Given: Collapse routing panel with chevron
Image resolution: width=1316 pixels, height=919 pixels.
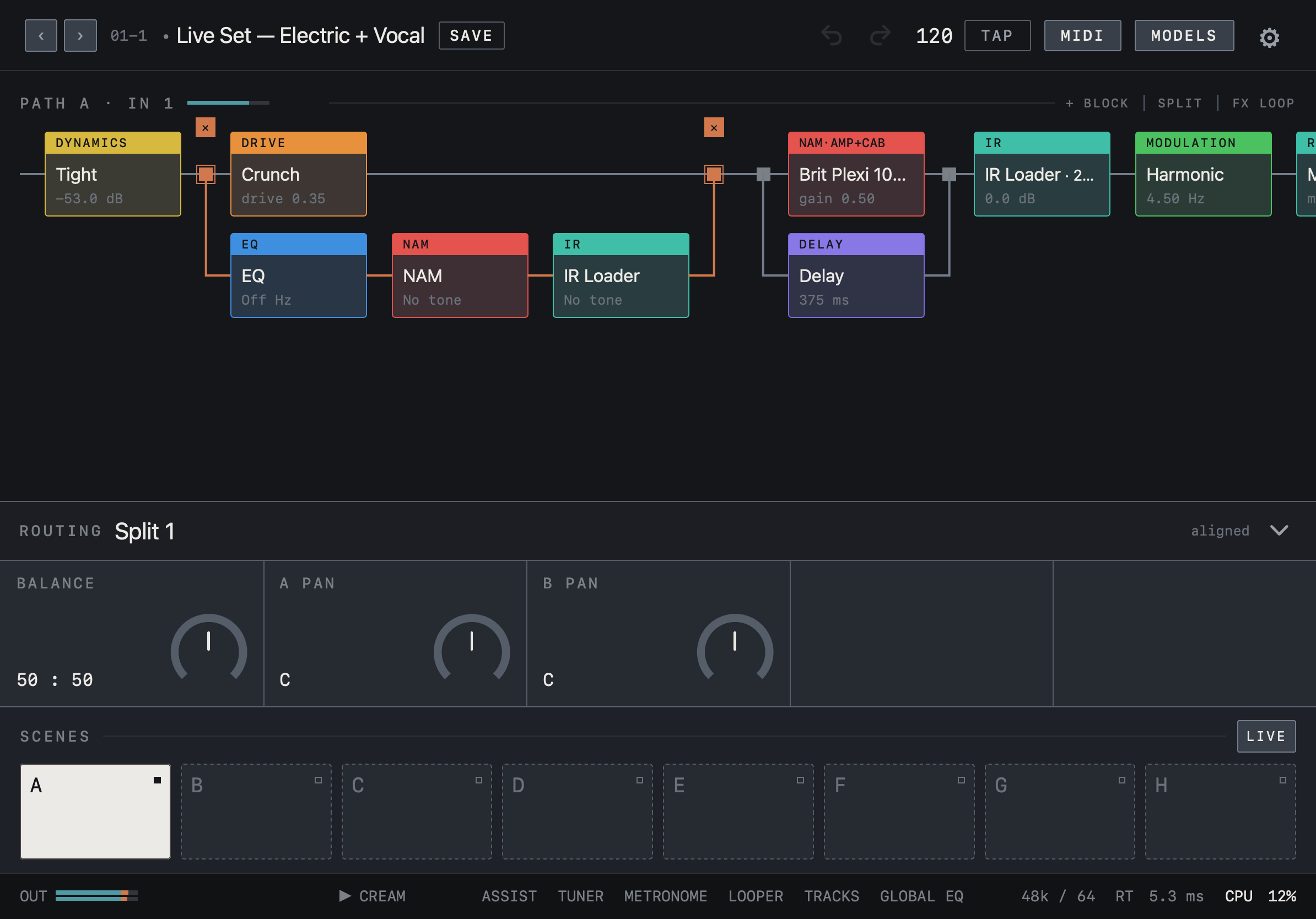Looking at the screenshot, I should click(x=1279, y=530).
